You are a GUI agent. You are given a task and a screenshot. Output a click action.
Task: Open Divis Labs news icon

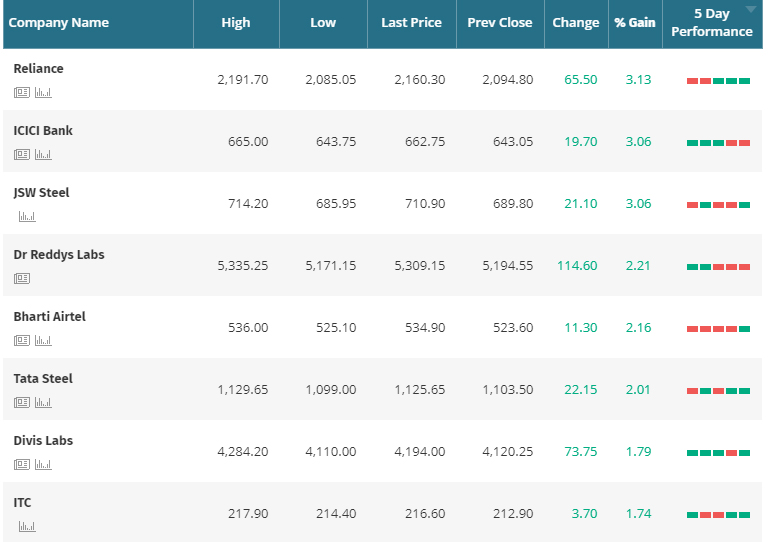(22, 464)
